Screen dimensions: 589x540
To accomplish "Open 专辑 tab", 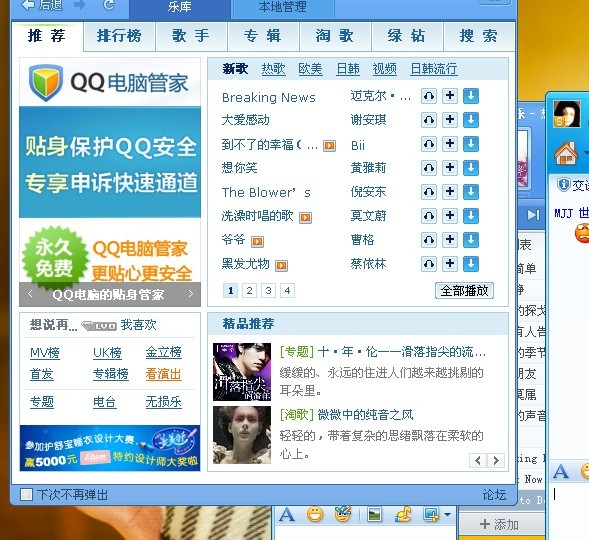I will [x=263, y=36].
